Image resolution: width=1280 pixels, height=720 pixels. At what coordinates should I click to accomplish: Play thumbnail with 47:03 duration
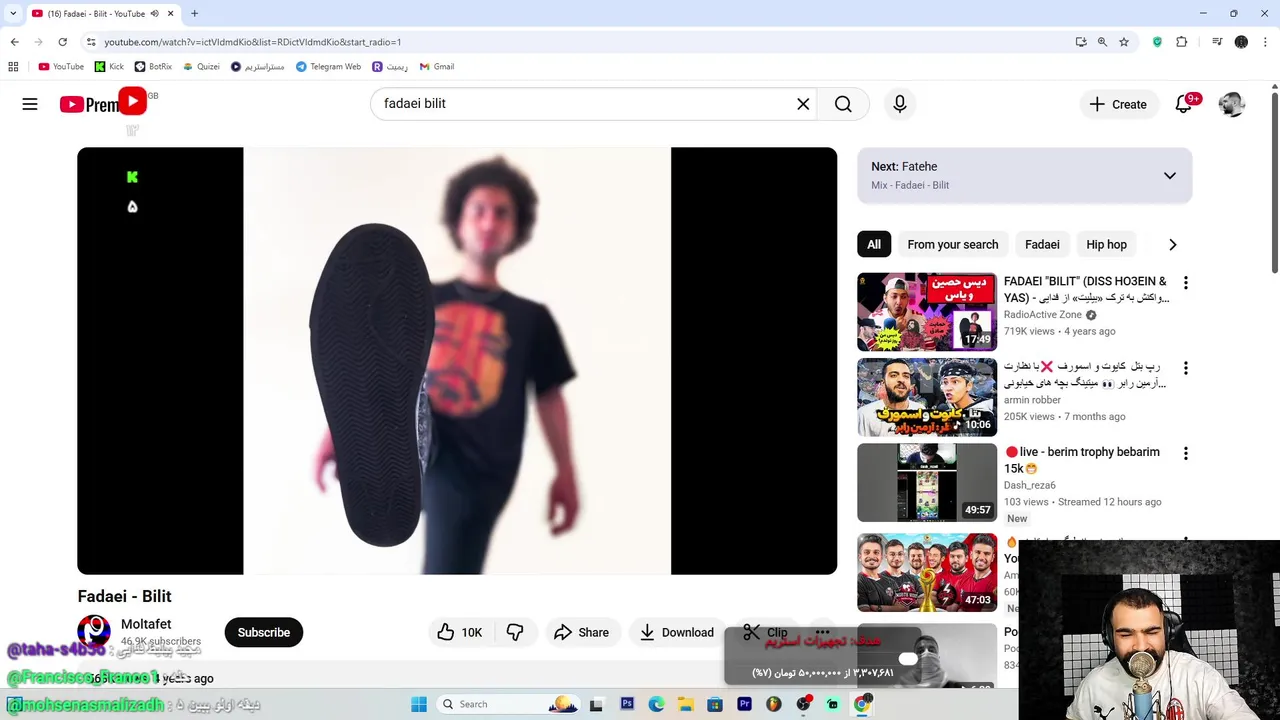(927, 573)
